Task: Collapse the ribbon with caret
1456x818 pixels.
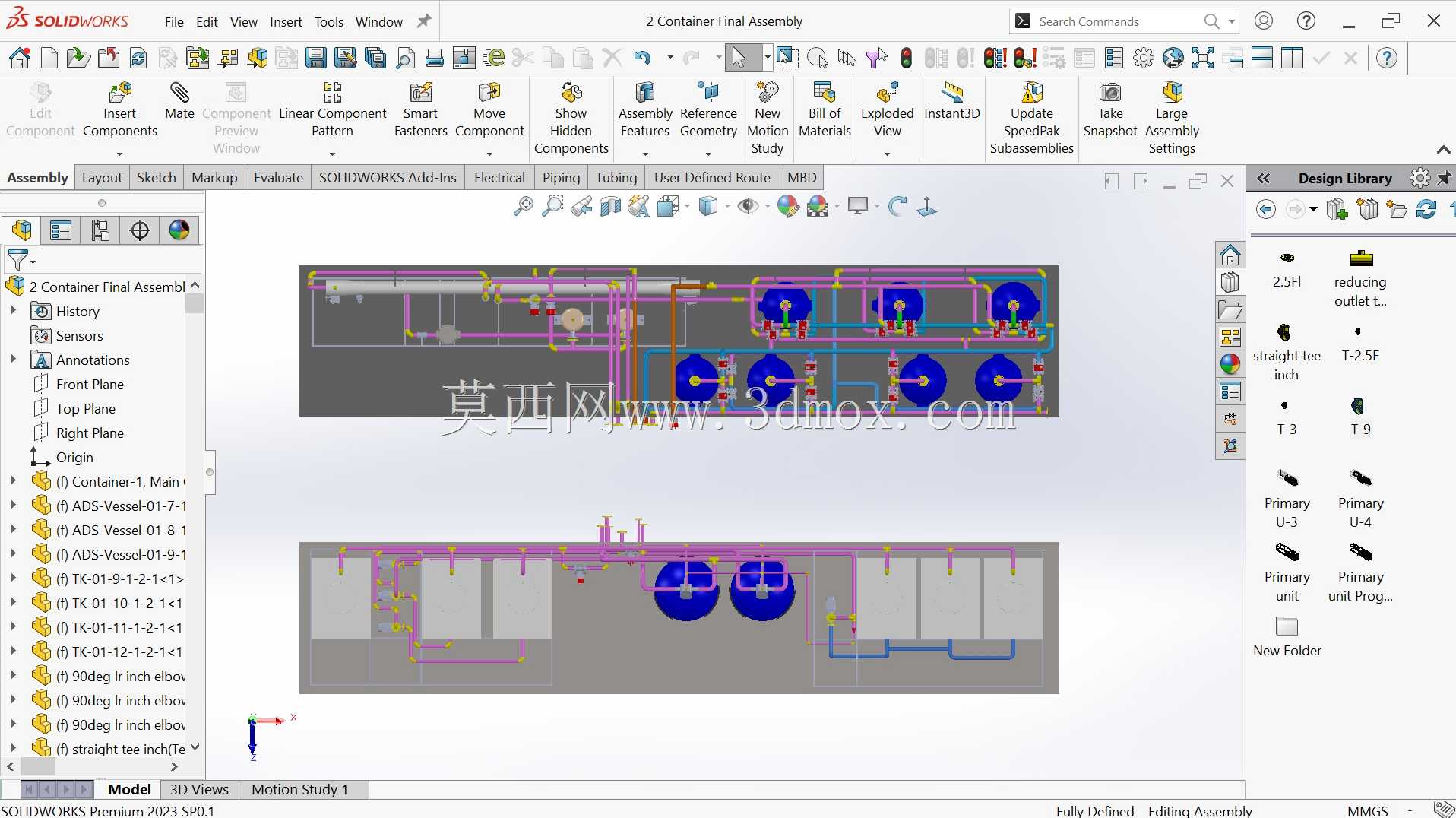Action: 1443,150
